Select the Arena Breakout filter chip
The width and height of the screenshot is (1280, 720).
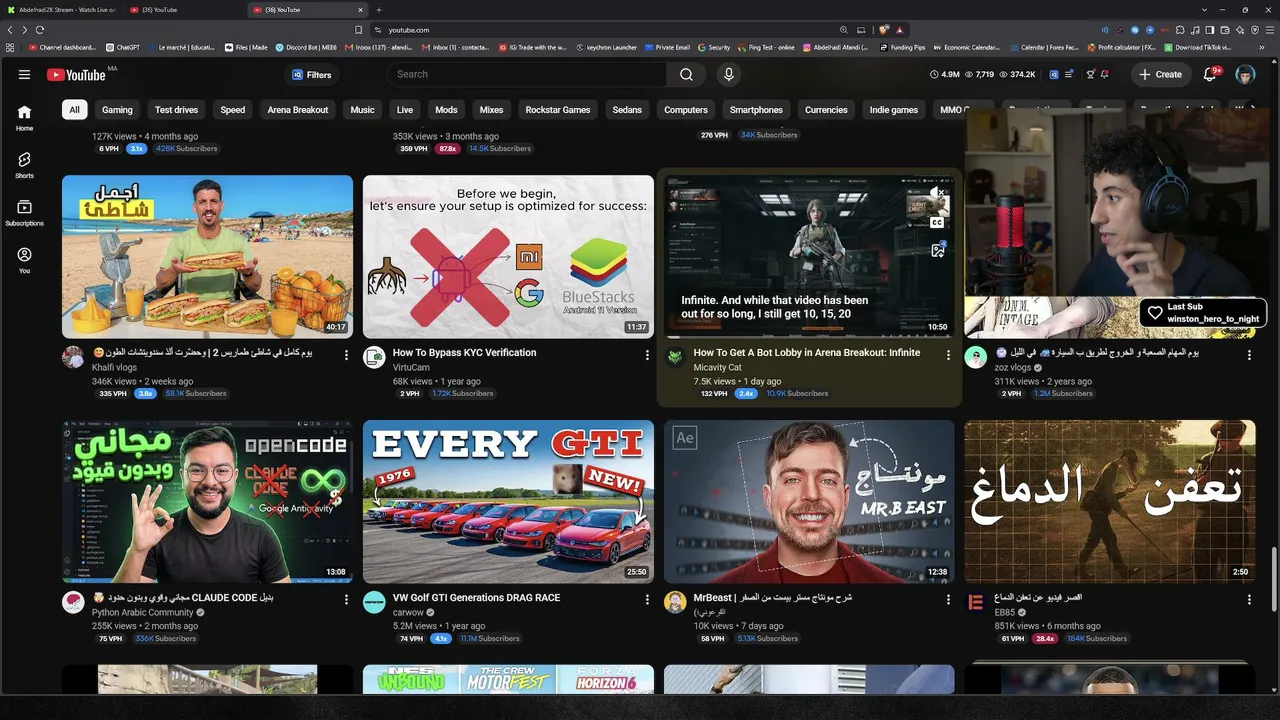click(298, 110)
